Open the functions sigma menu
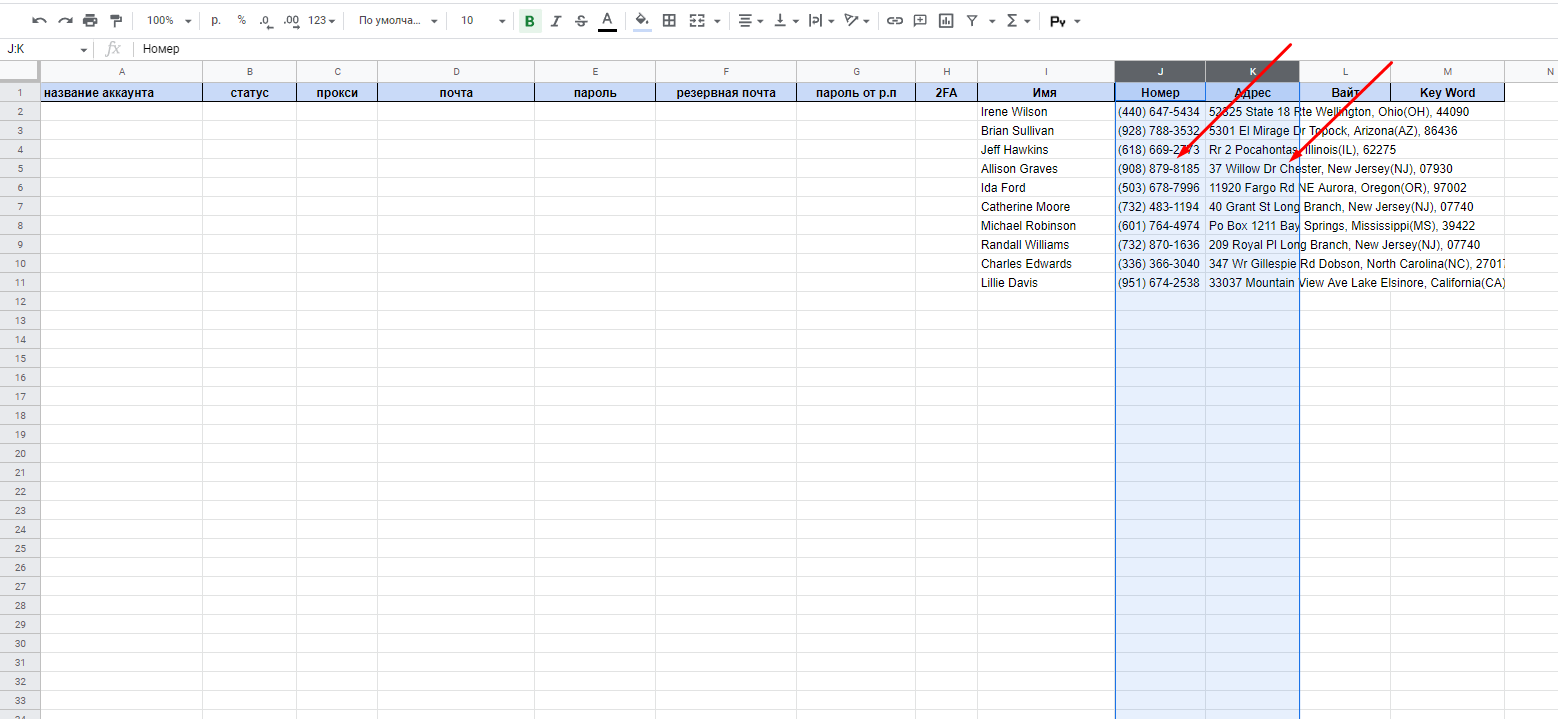1558x719 pixels. (1017, 20)
